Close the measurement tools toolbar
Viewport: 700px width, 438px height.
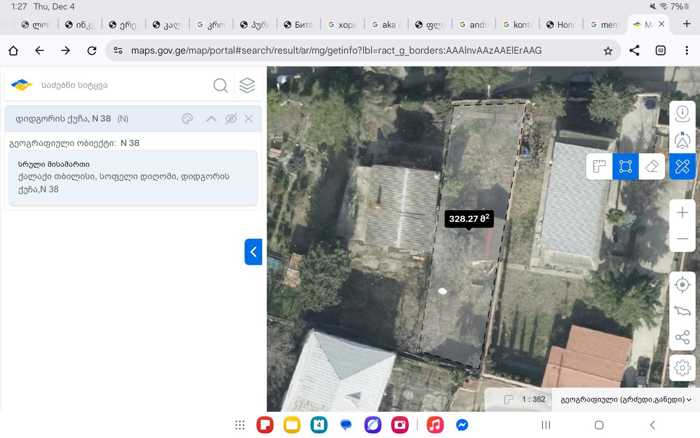[683, 167]
